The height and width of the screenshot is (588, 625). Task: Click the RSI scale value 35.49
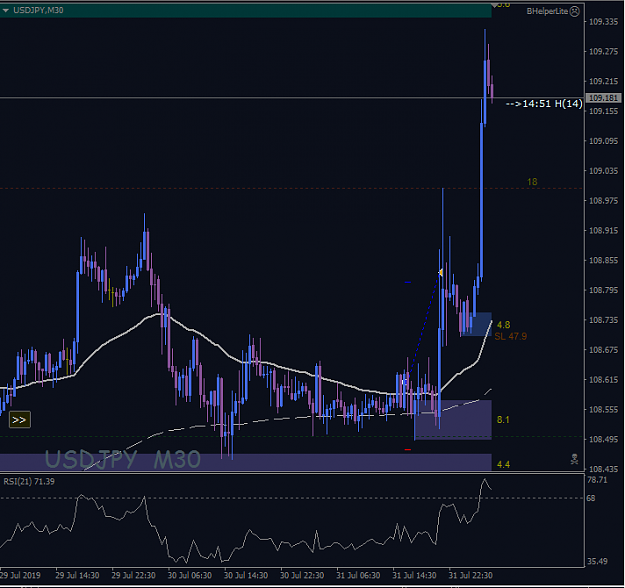[597, 561]
